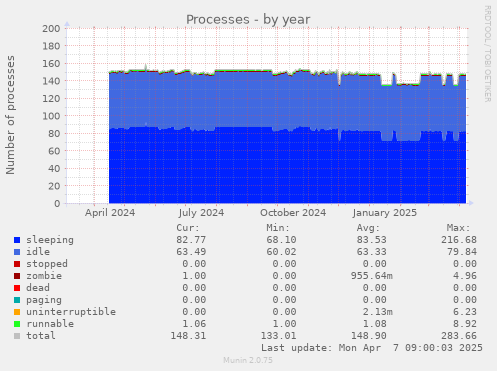Click total minimum value 133.01
The height and width of the screenshot is (371, 497).
click(278, 336)
